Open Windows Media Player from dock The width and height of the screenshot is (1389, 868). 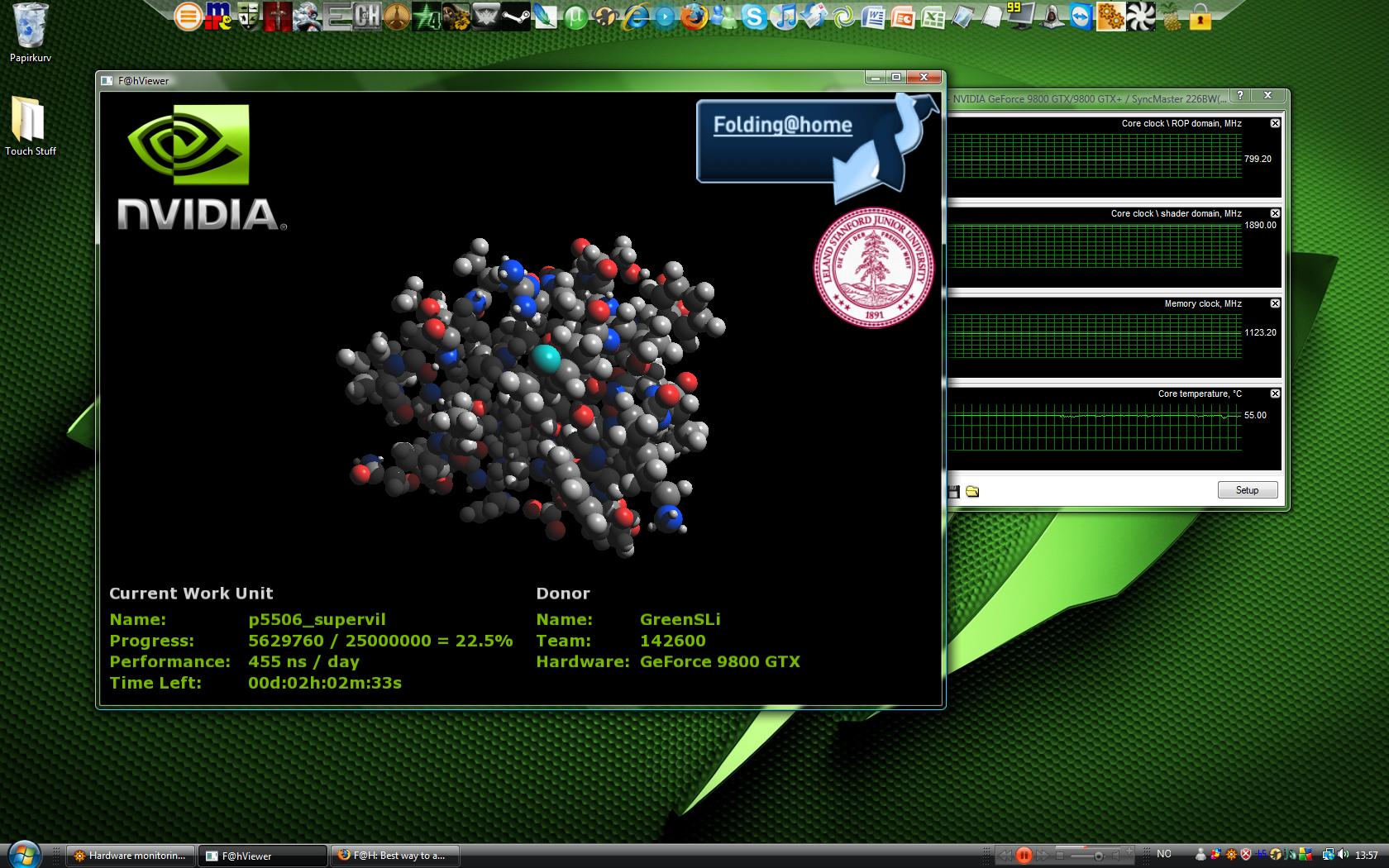pyautogui.click(x=666, y=17)
